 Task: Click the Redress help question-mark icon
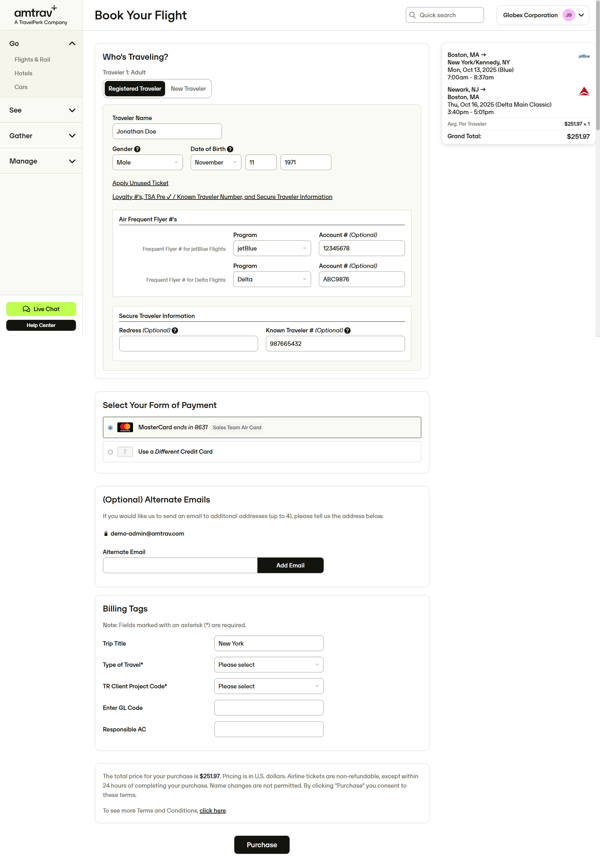click(175, 330)
